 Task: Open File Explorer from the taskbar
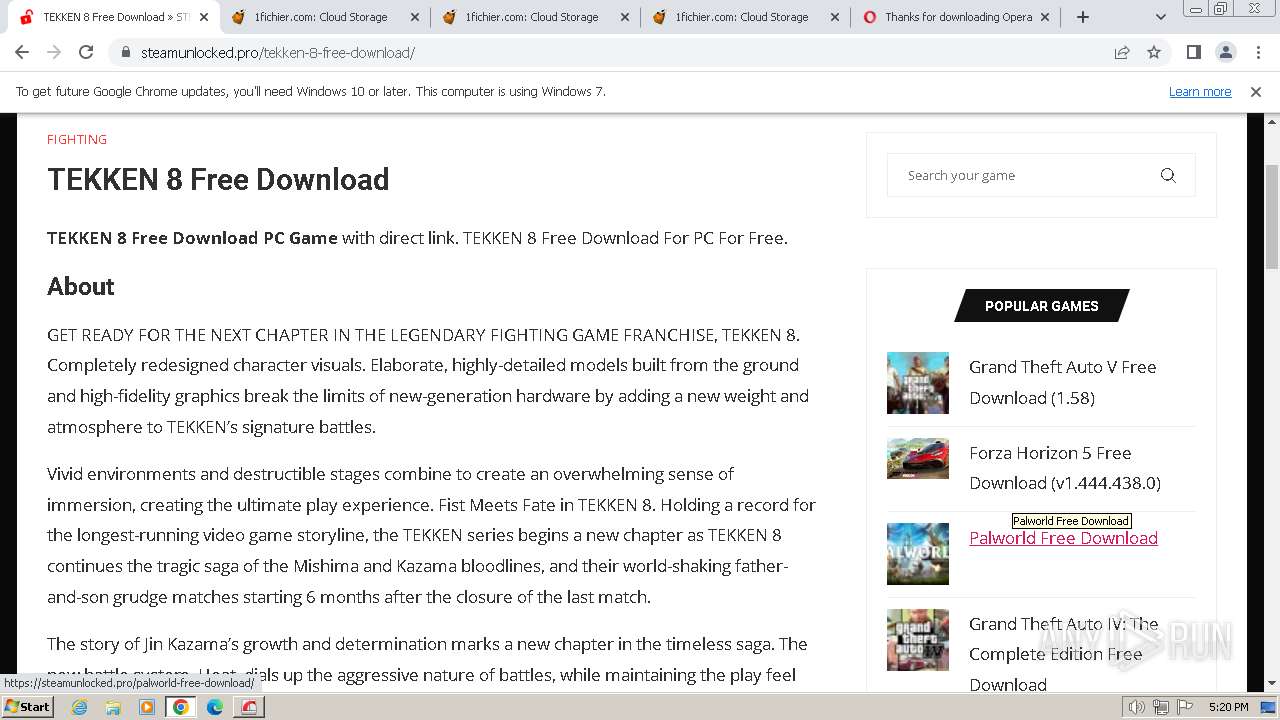113,707
